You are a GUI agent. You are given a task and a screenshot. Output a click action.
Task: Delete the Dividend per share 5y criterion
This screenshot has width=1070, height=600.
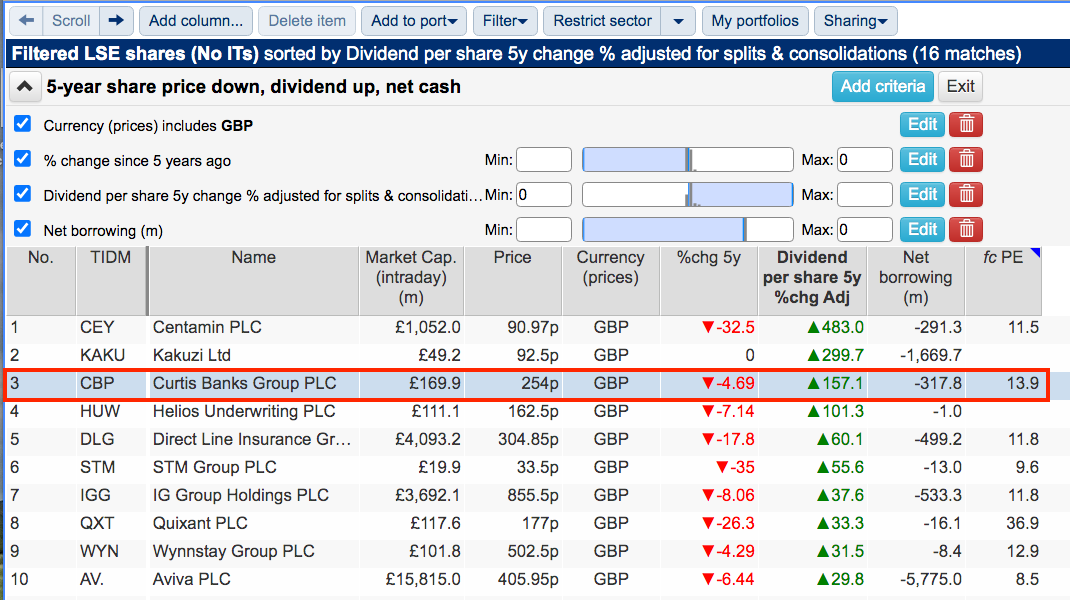[966, 195]
